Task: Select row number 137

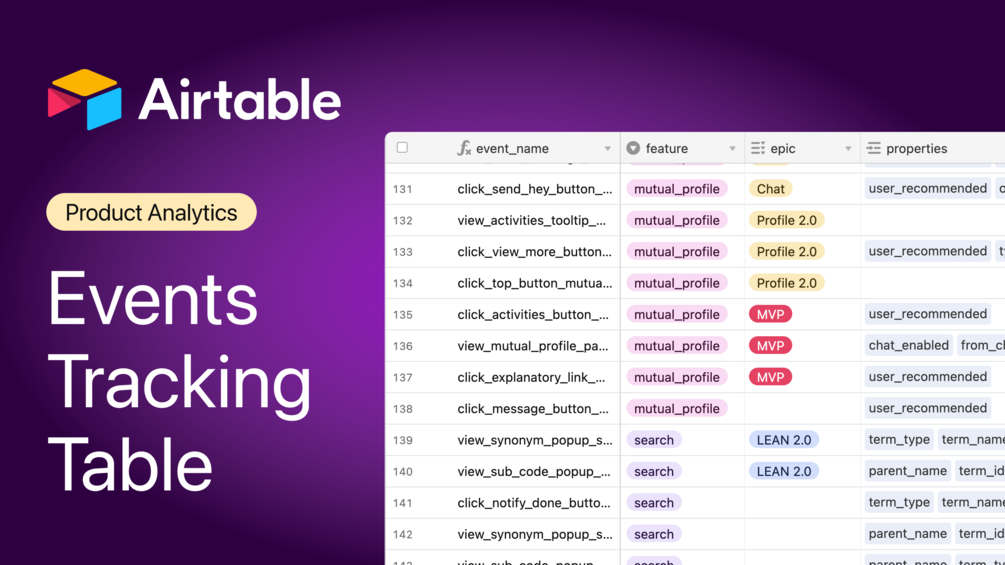Action: (403, 377)
